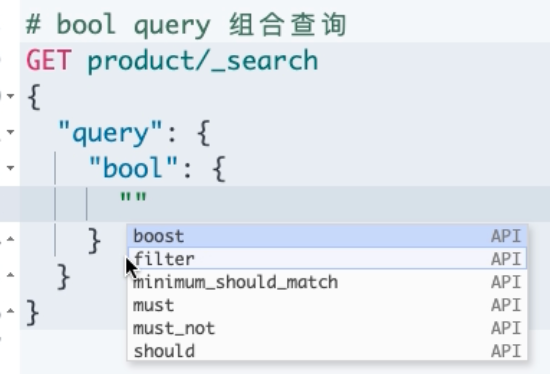The width and height of the screenshot is (550, 374).
Task: Click the "query" key in the request
Action: [x=110, y=133]
